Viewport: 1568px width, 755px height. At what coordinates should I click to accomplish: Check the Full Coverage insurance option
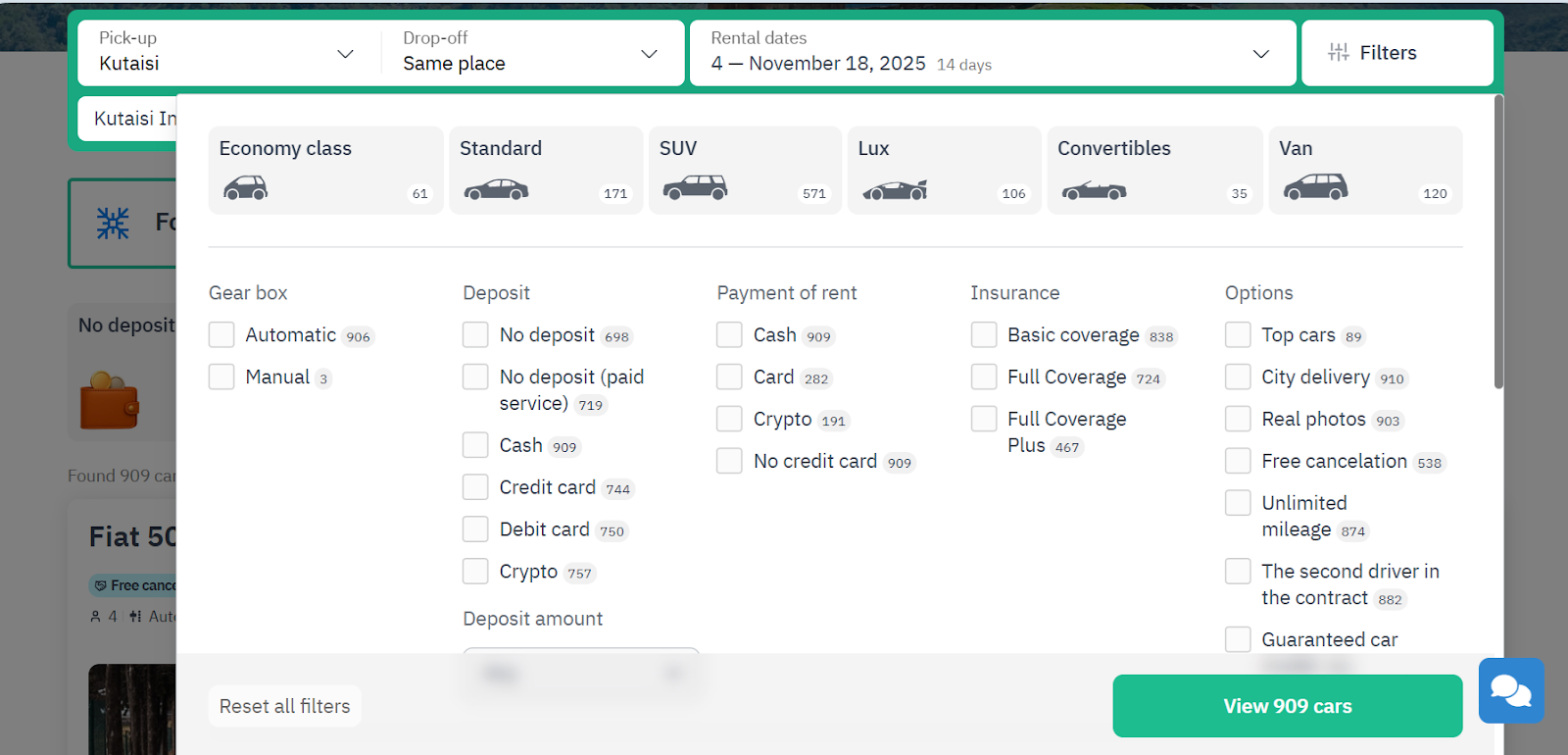(x=984, y=377)
